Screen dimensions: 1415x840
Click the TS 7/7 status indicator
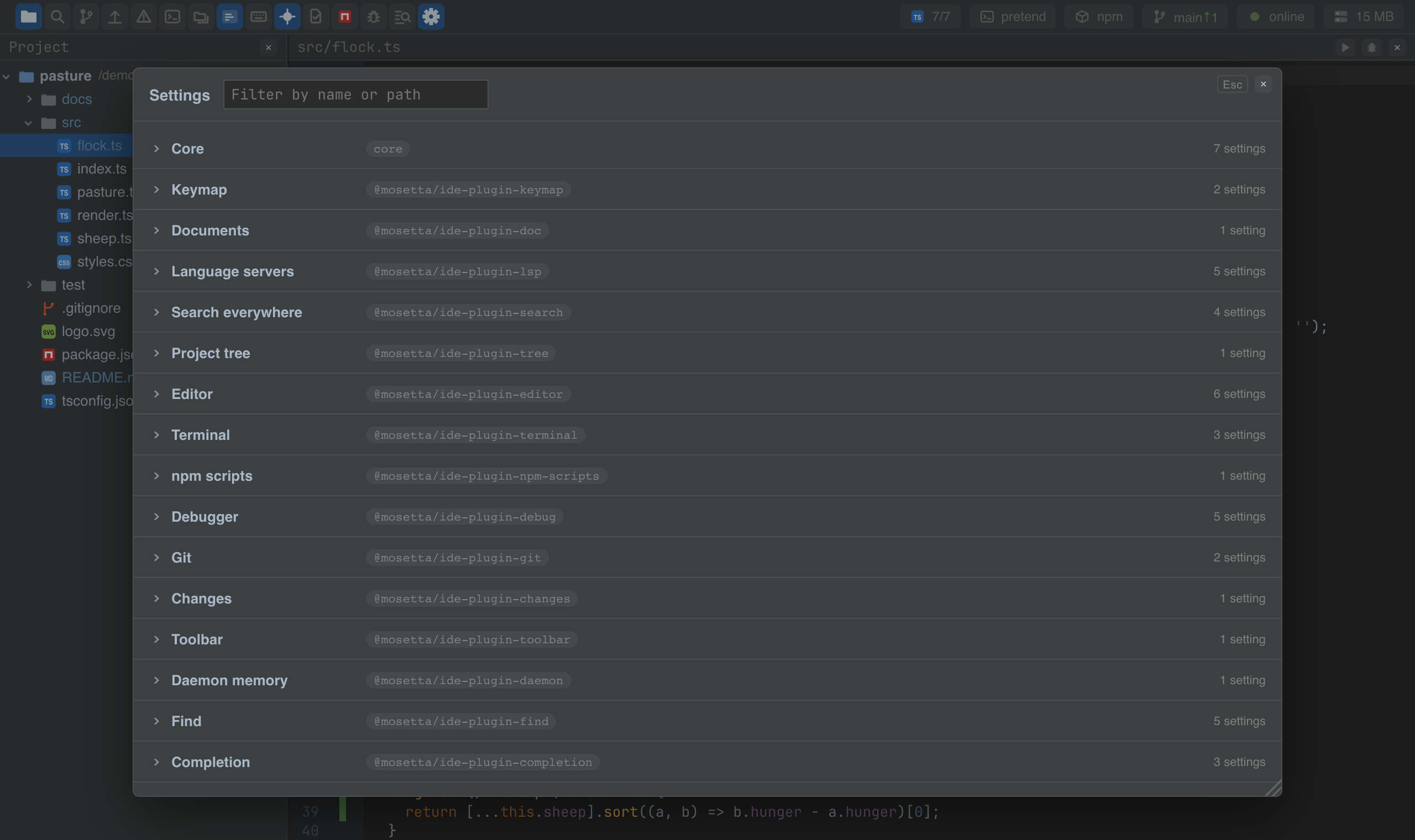[930, 17]
